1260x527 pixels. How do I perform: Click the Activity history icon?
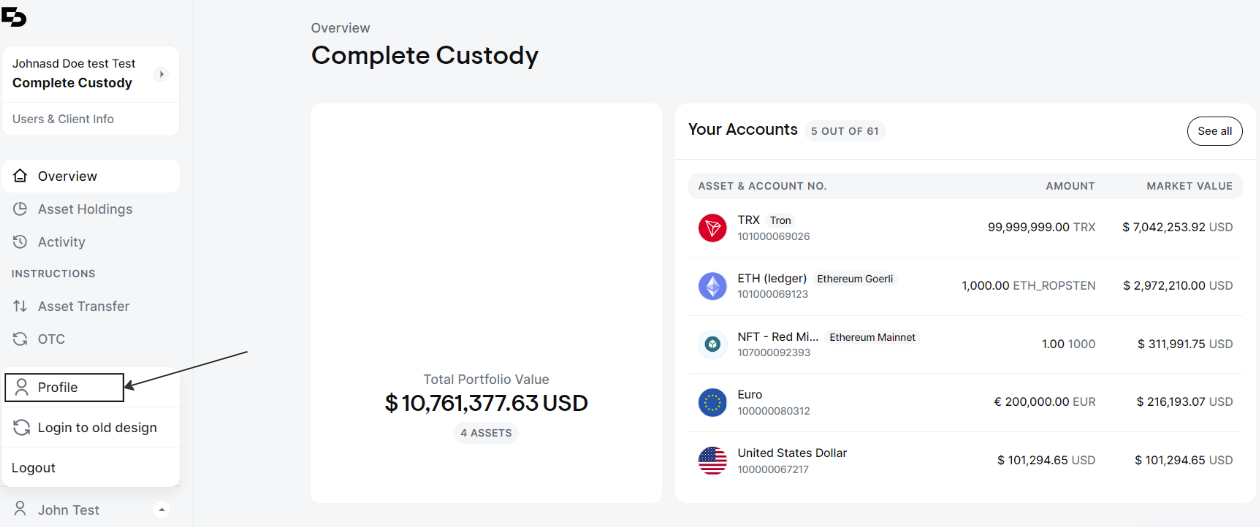(19, 242)
